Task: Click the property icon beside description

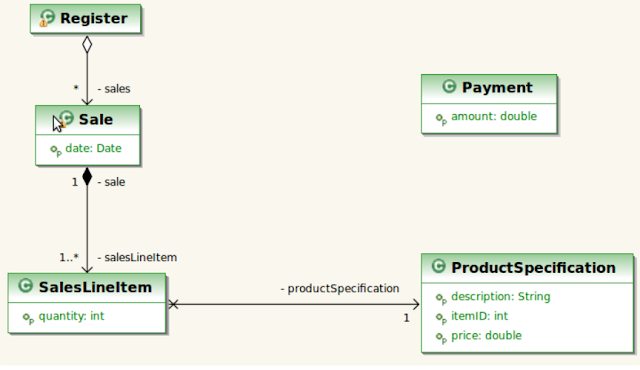Action: pos(441,299)
